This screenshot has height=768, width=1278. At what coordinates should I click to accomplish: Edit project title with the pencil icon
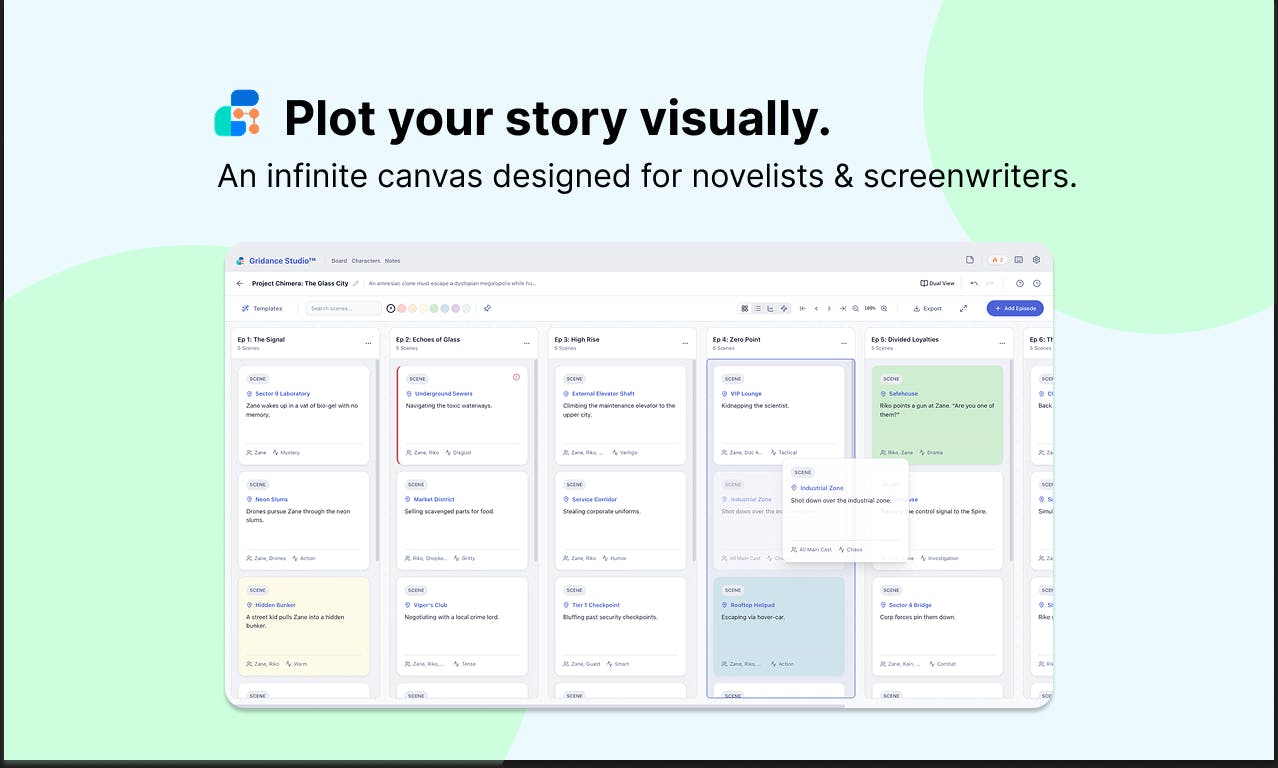click(355, 283)
